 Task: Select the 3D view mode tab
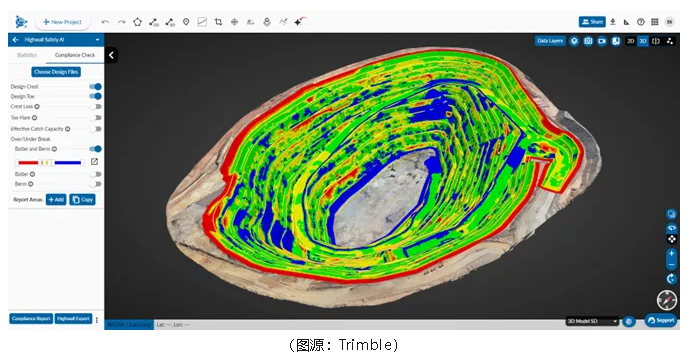click(x=643, y=41)
